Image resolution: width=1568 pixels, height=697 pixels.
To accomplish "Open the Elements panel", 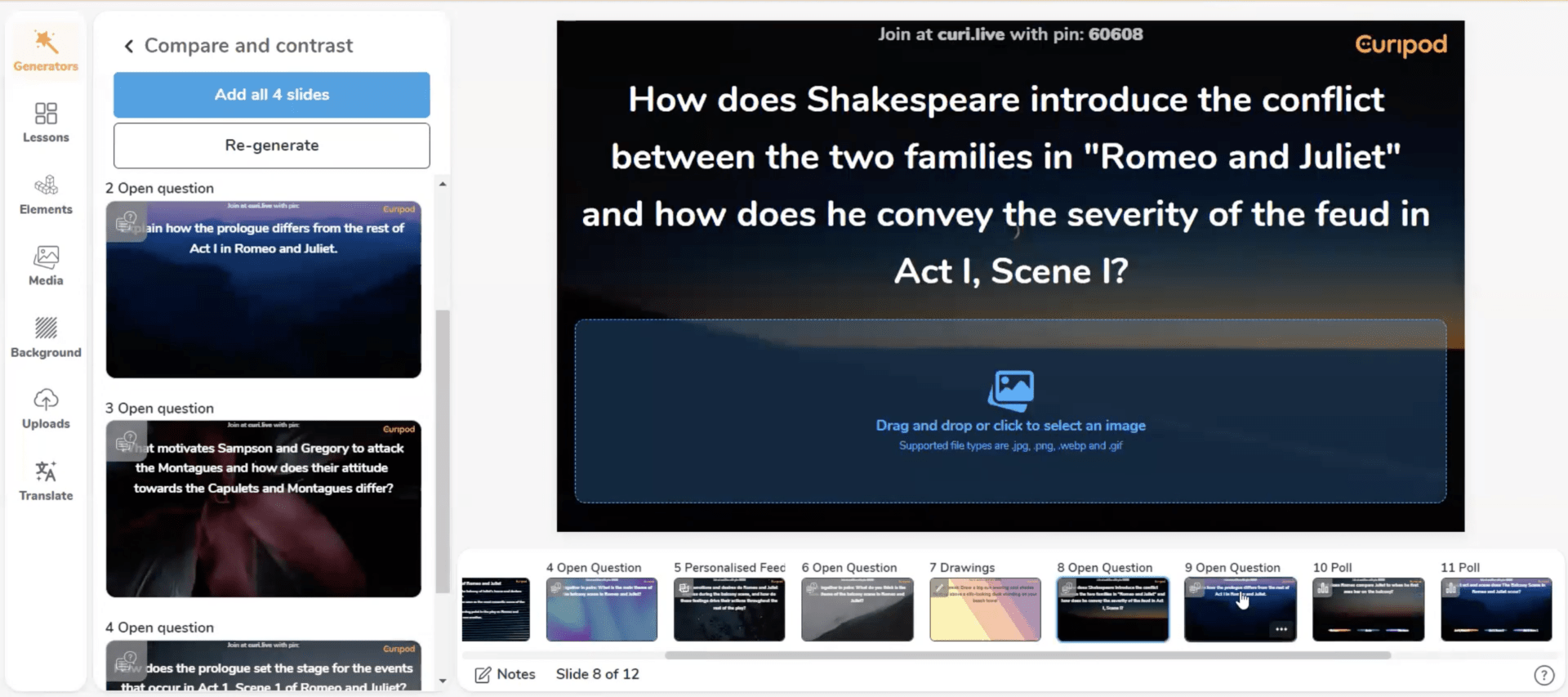I will click(x=46, y=194).
